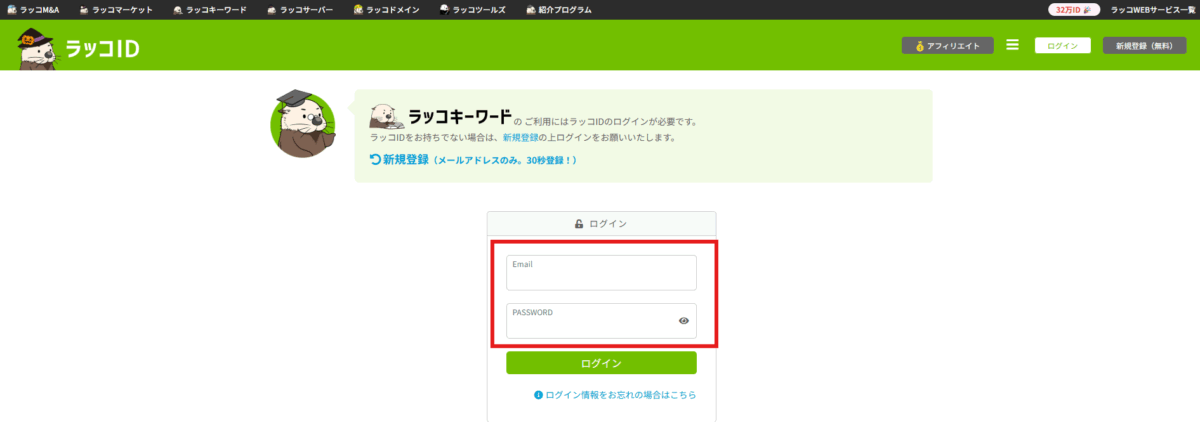Viewport: 1200px width, 423px height.
Task: Open the forgotten login information link
Action: tap(620, 395)
